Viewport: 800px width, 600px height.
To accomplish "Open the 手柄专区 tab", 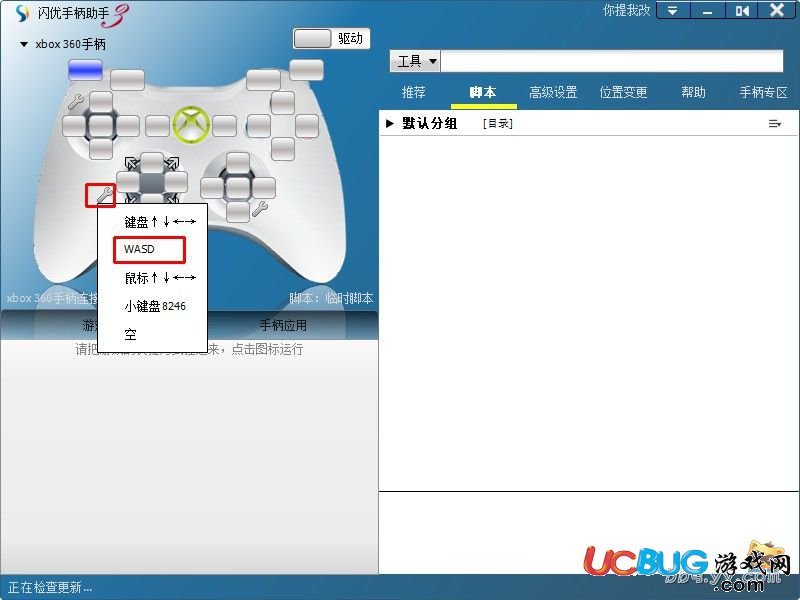I will tap(763, 92).
